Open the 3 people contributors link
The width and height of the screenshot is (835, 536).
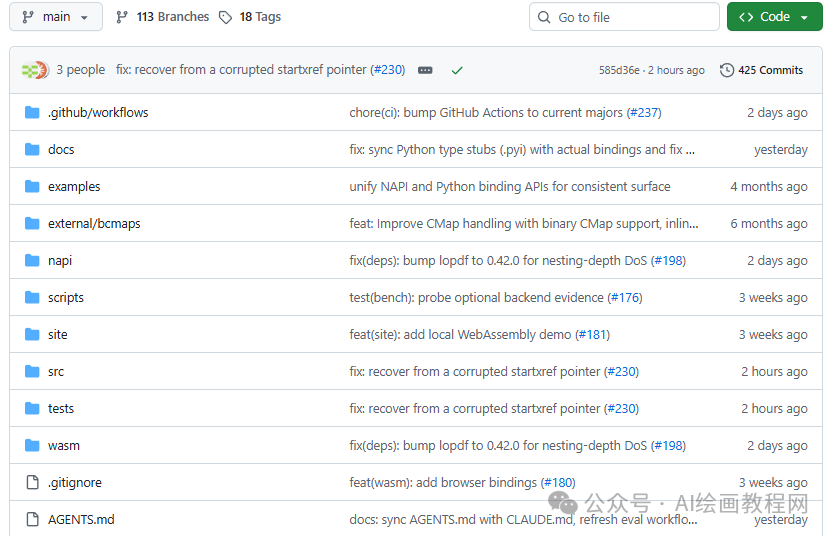click(x=80, y=70)
